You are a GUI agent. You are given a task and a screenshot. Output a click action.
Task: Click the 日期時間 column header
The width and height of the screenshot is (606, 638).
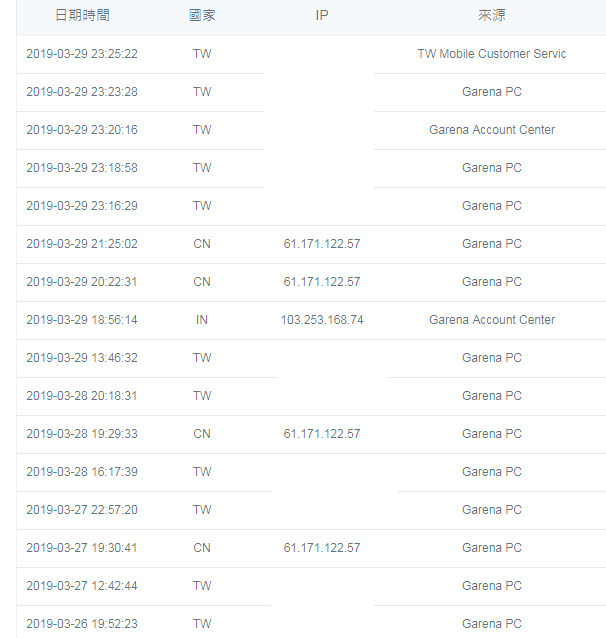click(82, 16)
